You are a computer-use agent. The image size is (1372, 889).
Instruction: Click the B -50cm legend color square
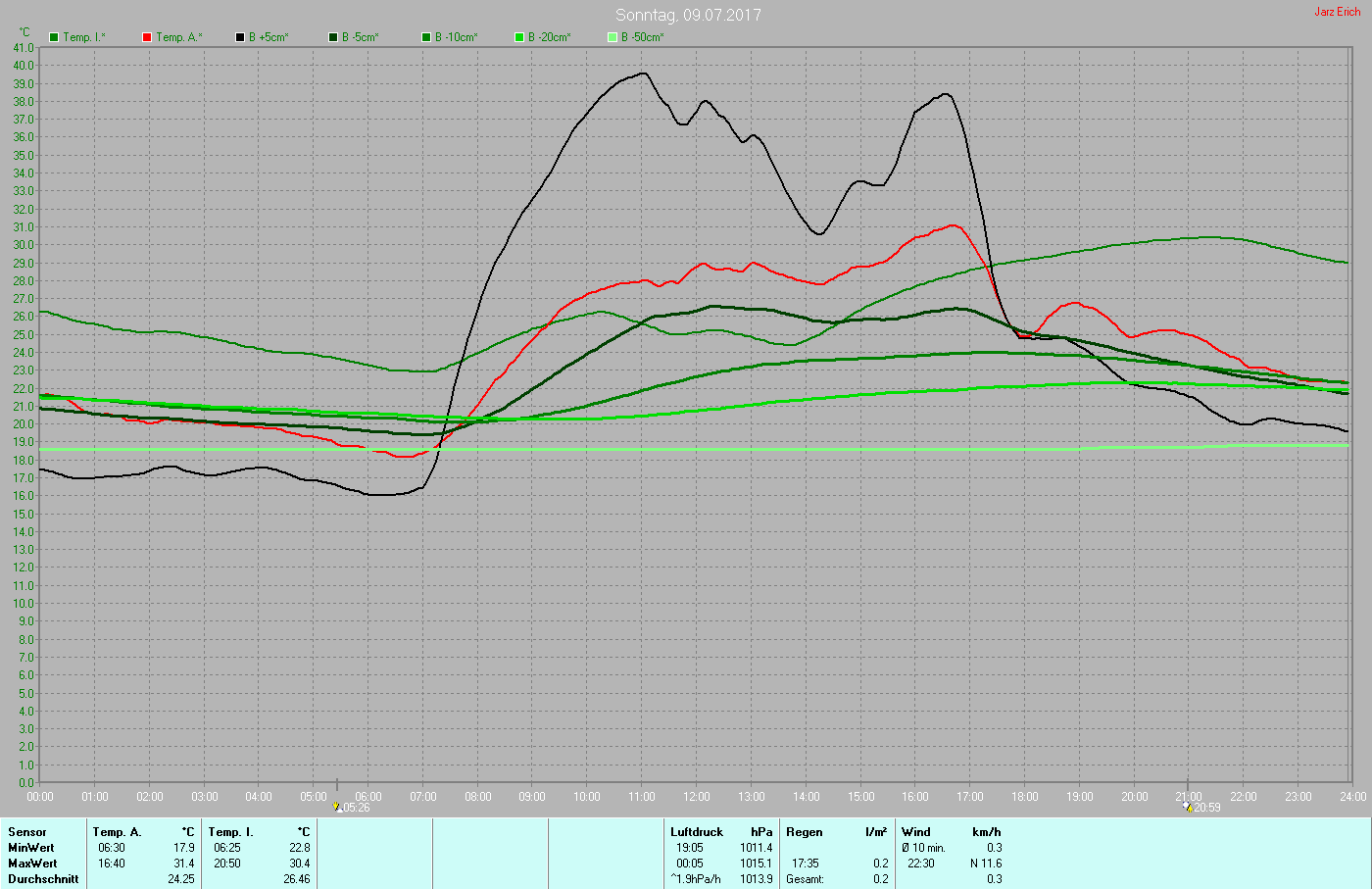[612, 37]
